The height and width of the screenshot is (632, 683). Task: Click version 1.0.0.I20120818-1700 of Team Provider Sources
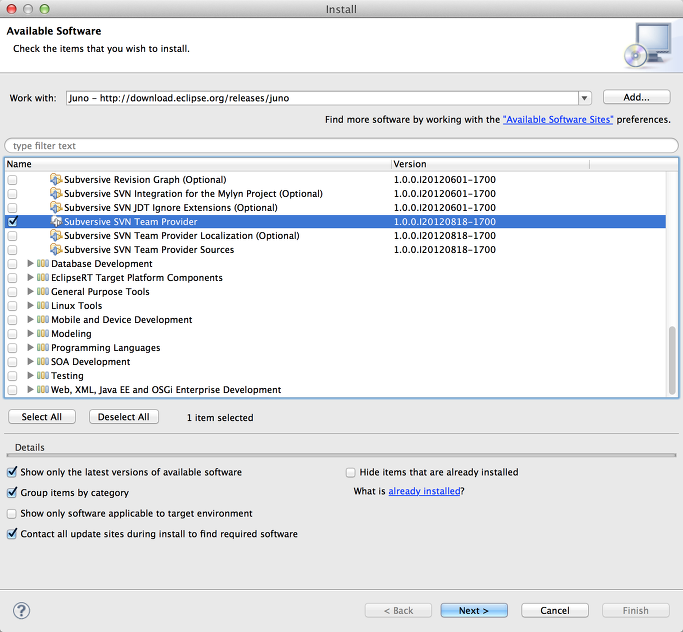[445, 250]
